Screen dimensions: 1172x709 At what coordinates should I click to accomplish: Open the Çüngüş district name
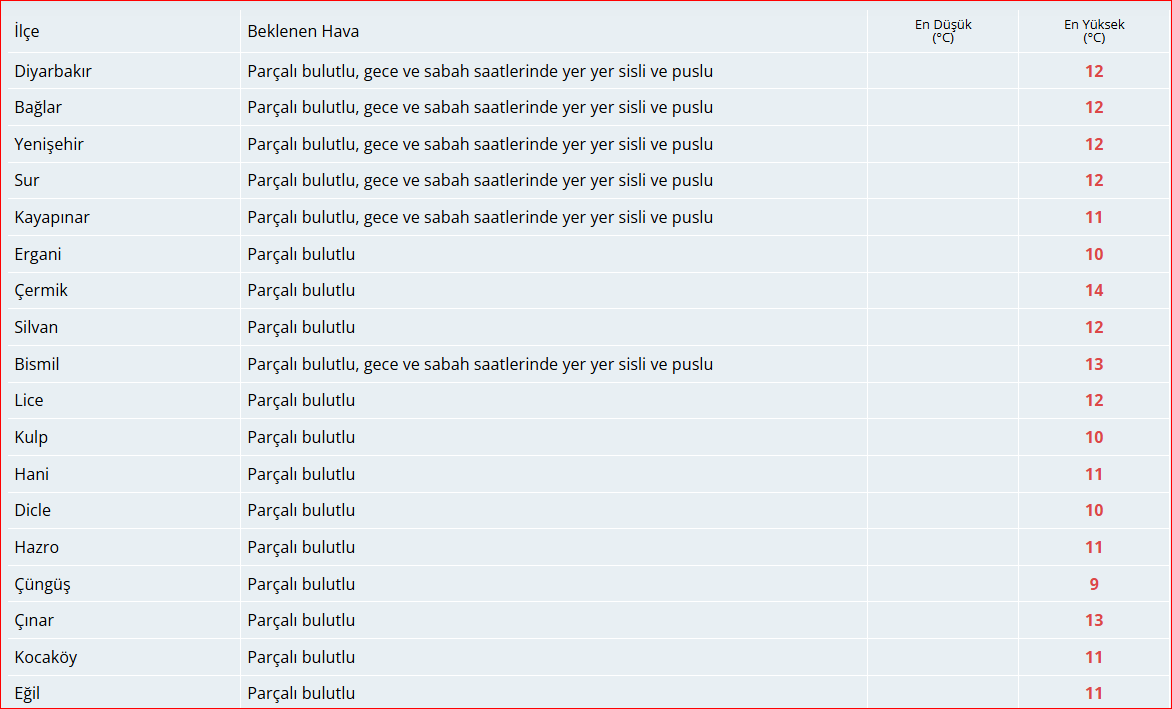click(x=42, y=584)
